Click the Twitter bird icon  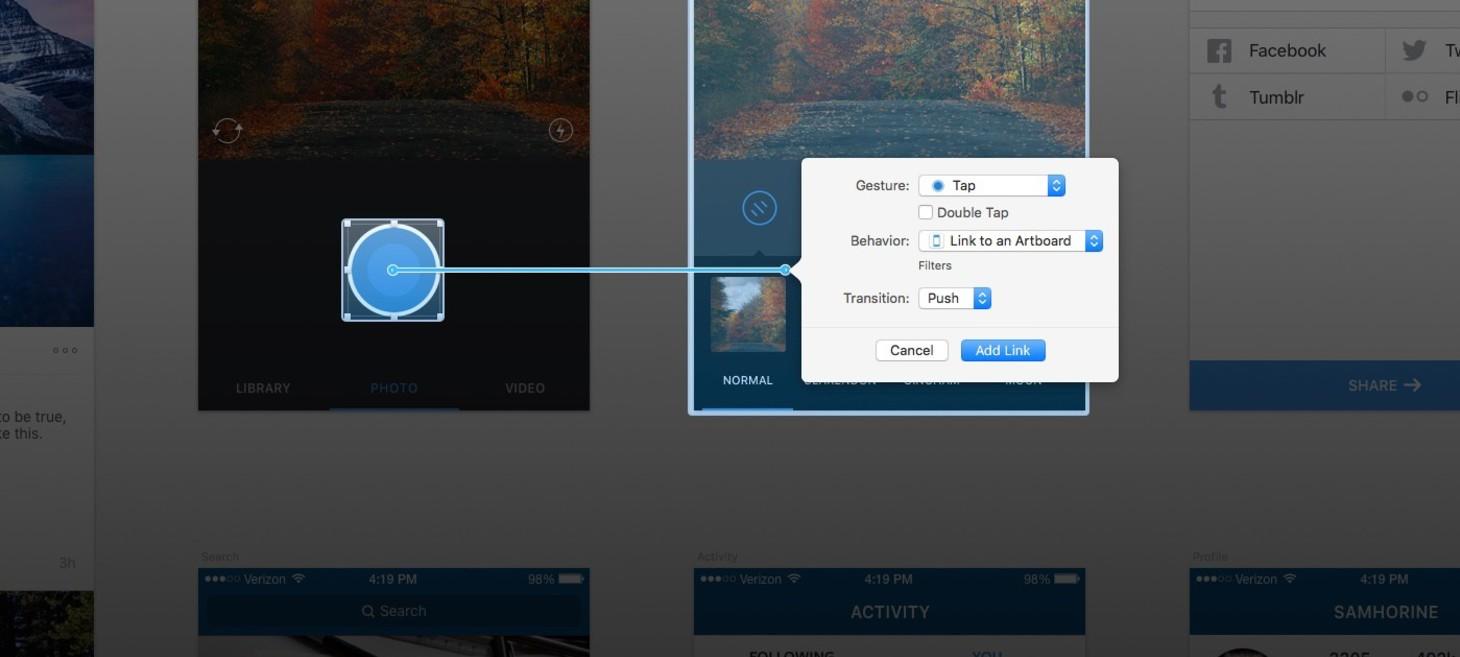1414,51
